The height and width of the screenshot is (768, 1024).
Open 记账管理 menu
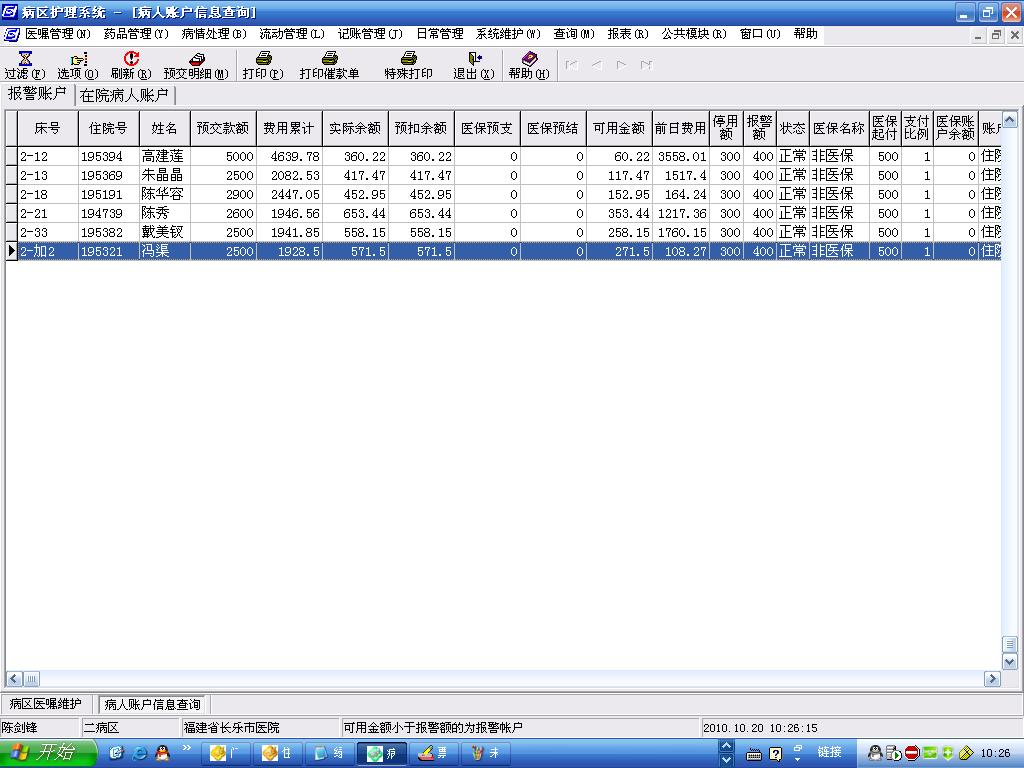tap(370, 34)
